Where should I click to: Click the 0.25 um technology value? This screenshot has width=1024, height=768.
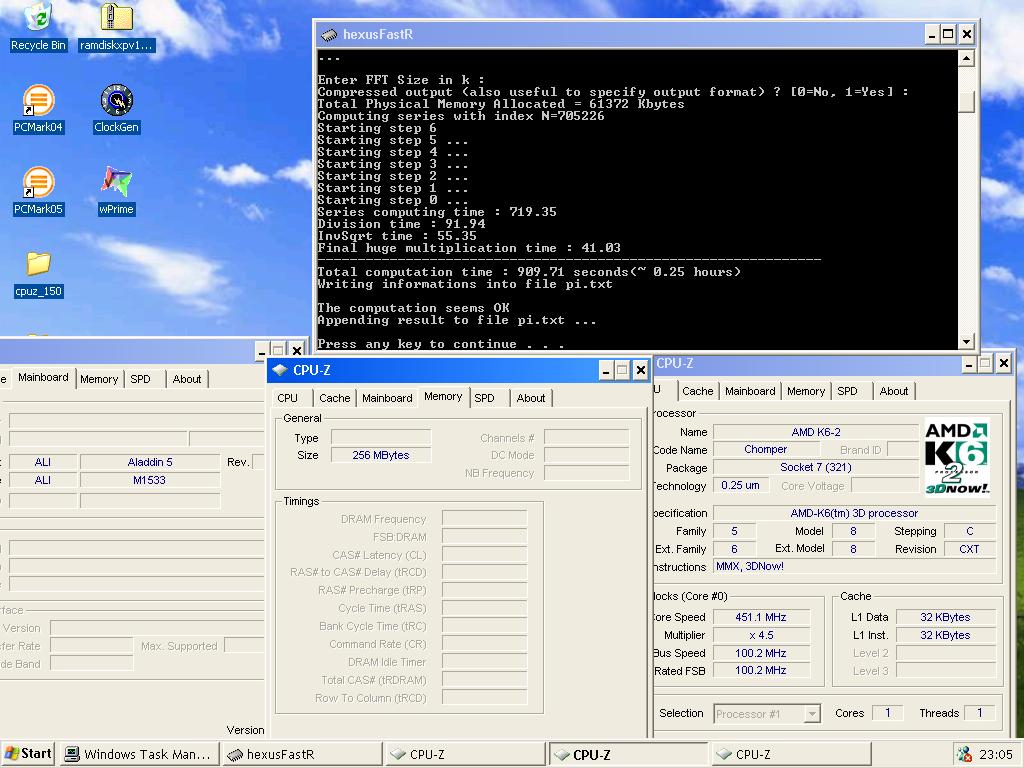tap(740, 485)
